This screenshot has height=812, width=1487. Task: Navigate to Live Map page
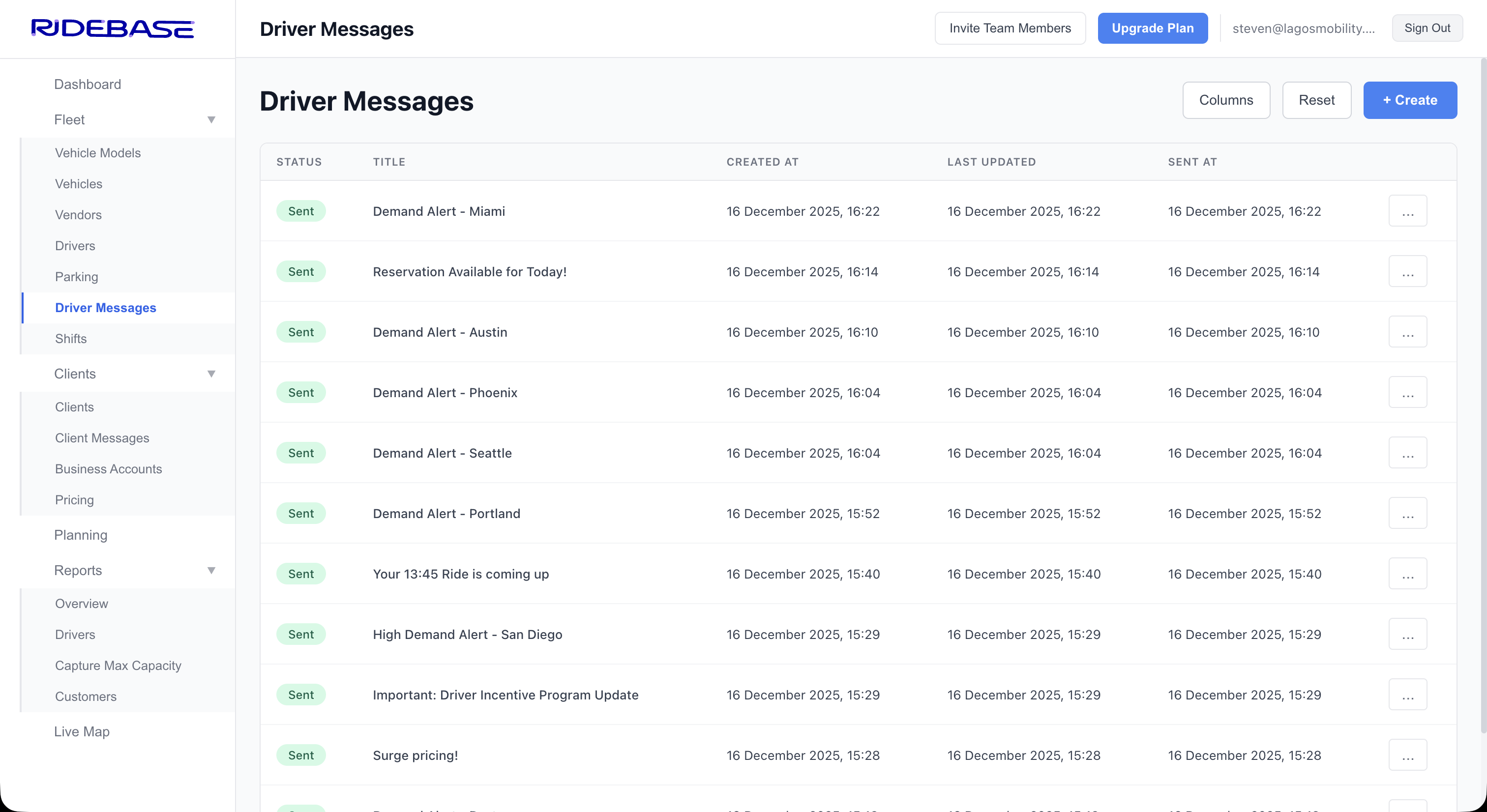point(82,732)
